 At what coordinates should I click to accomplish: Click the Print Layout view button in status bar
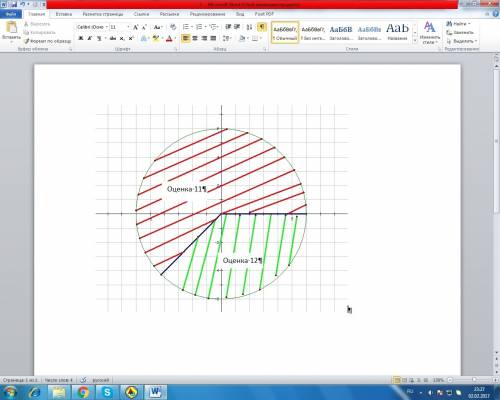coord(397,380)
